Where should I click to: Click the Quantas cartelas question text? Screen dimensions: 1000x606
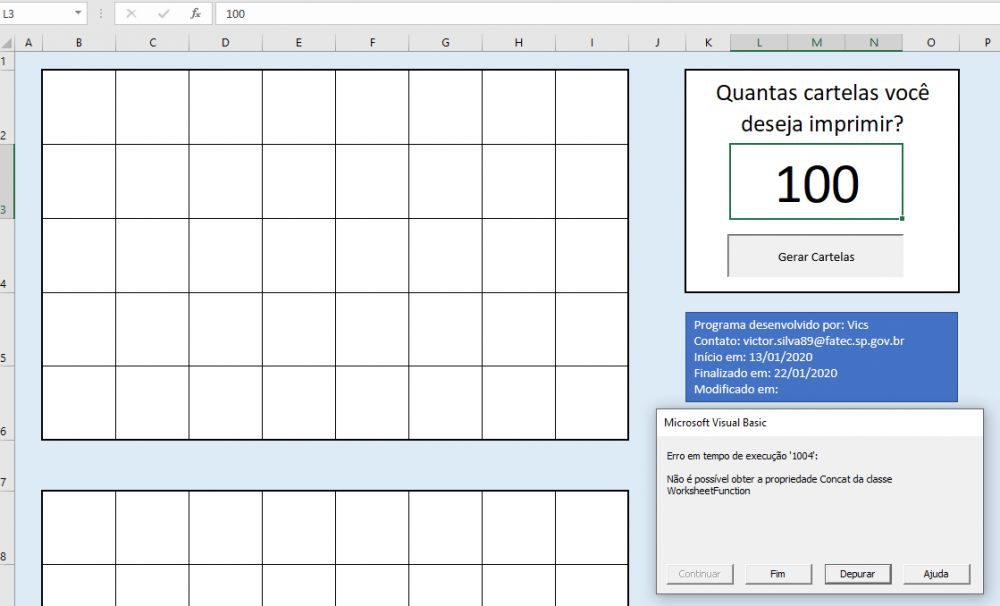(x=822, y=108)
